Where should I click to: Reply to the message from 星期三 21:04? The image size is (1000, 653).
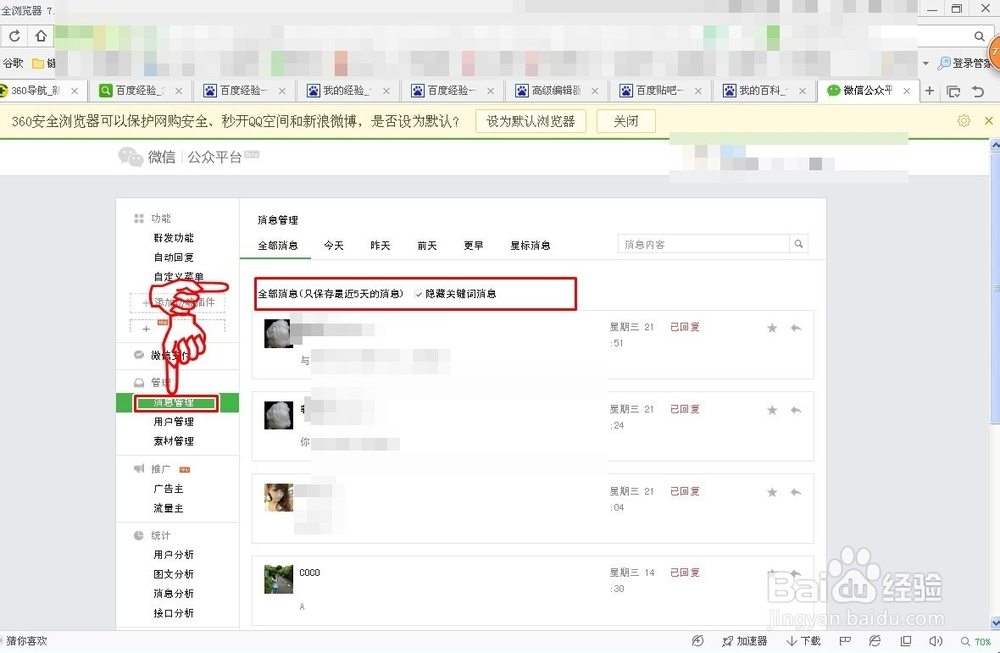coord(795,492)
